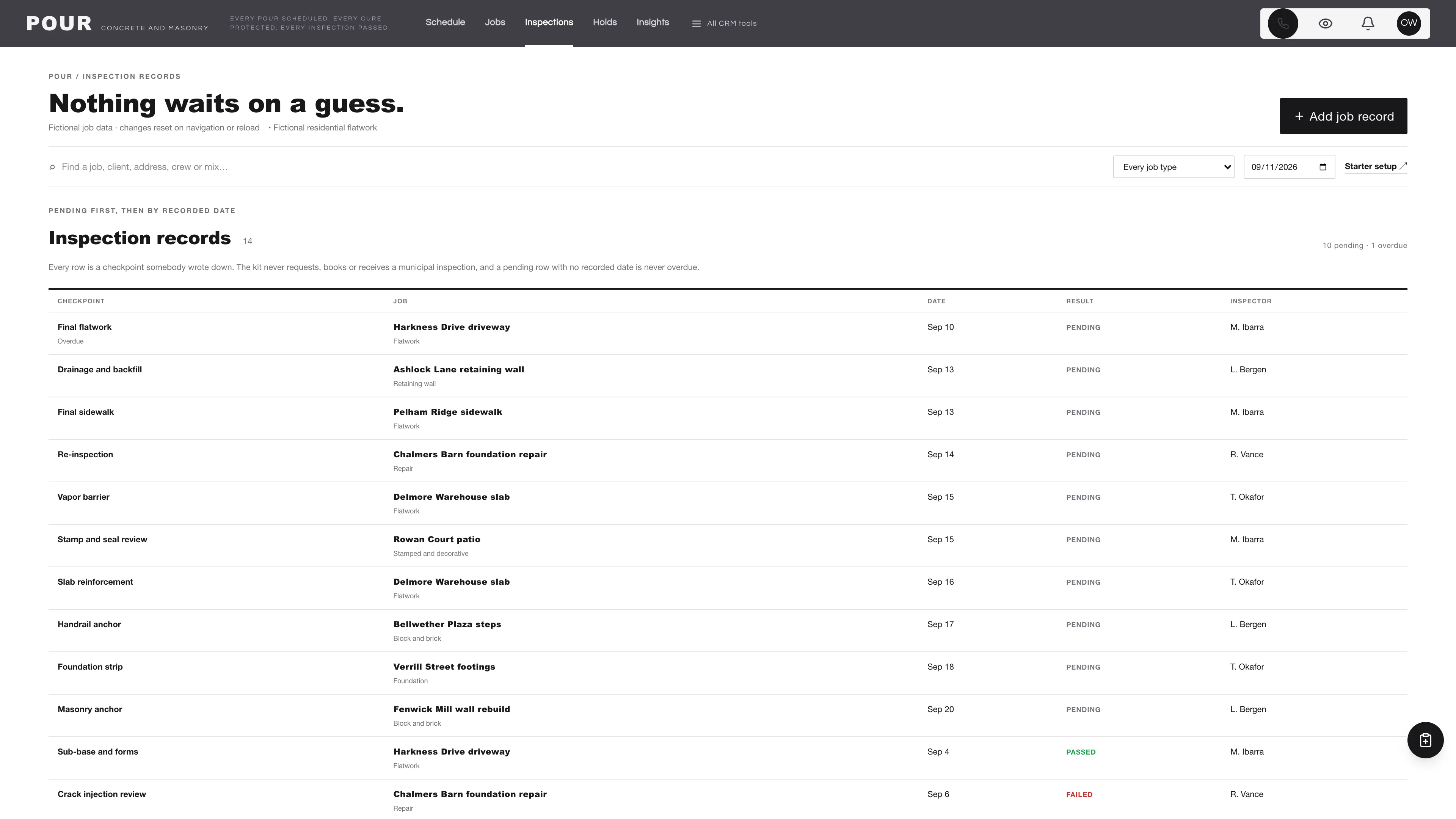The image size is (1456, 819).
Task: Click the Starter setup arrow icon
Action: [x=1403, y=166]
